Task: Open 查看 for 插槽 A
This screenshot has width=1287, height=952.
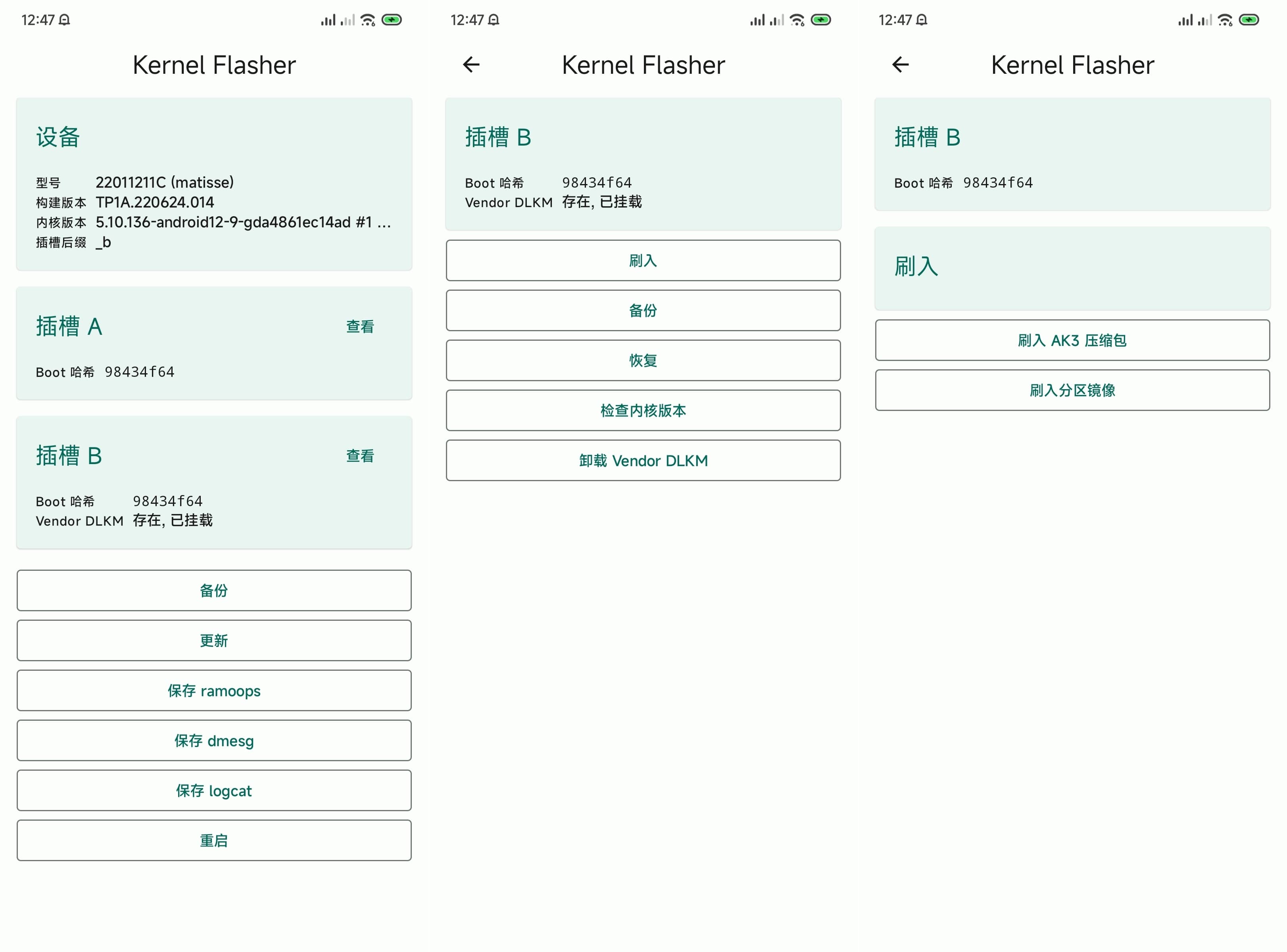Action: [x=360, y=327]
